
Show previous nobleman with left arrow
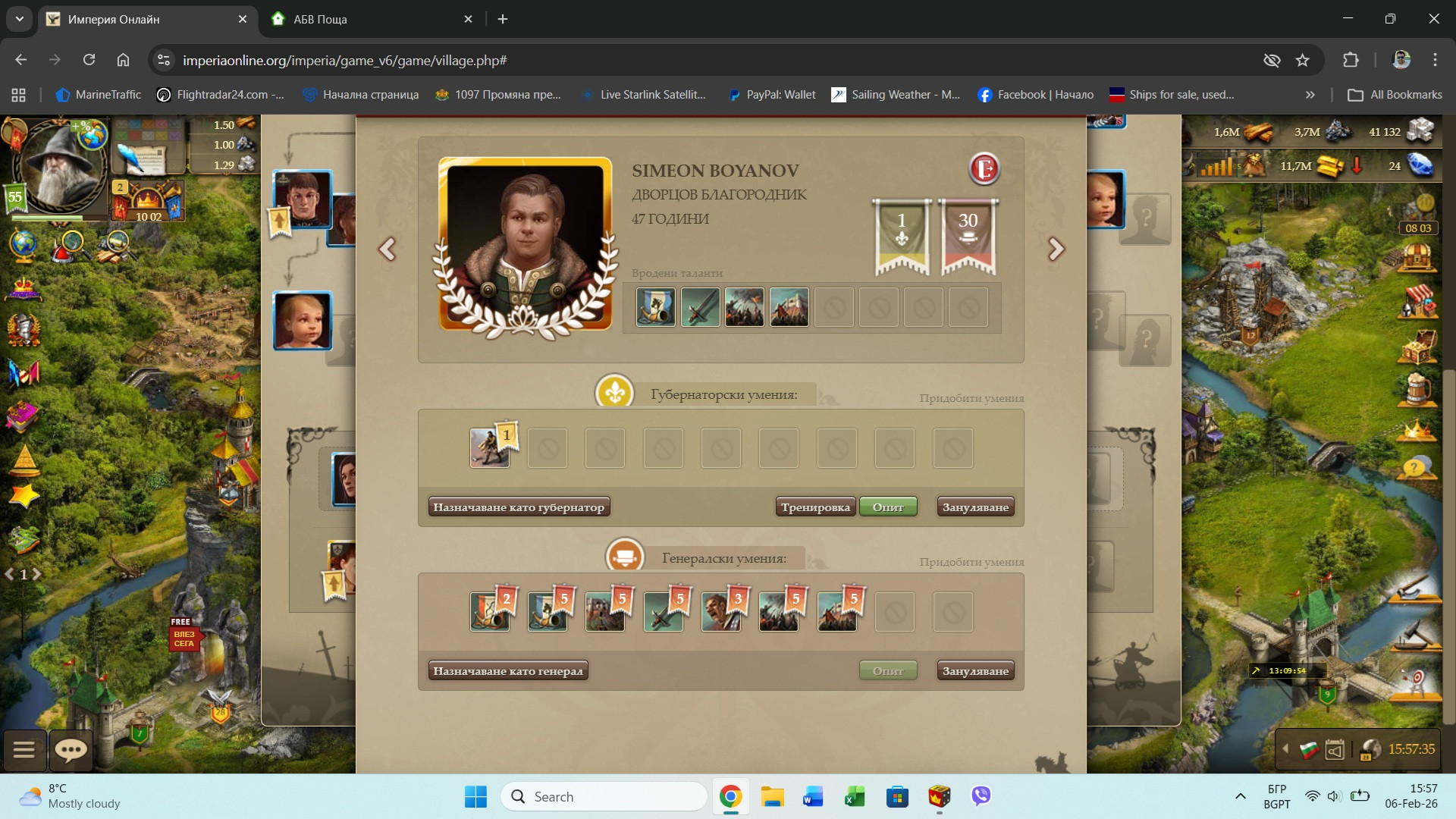pyautogui.click(x=388, y=249)
